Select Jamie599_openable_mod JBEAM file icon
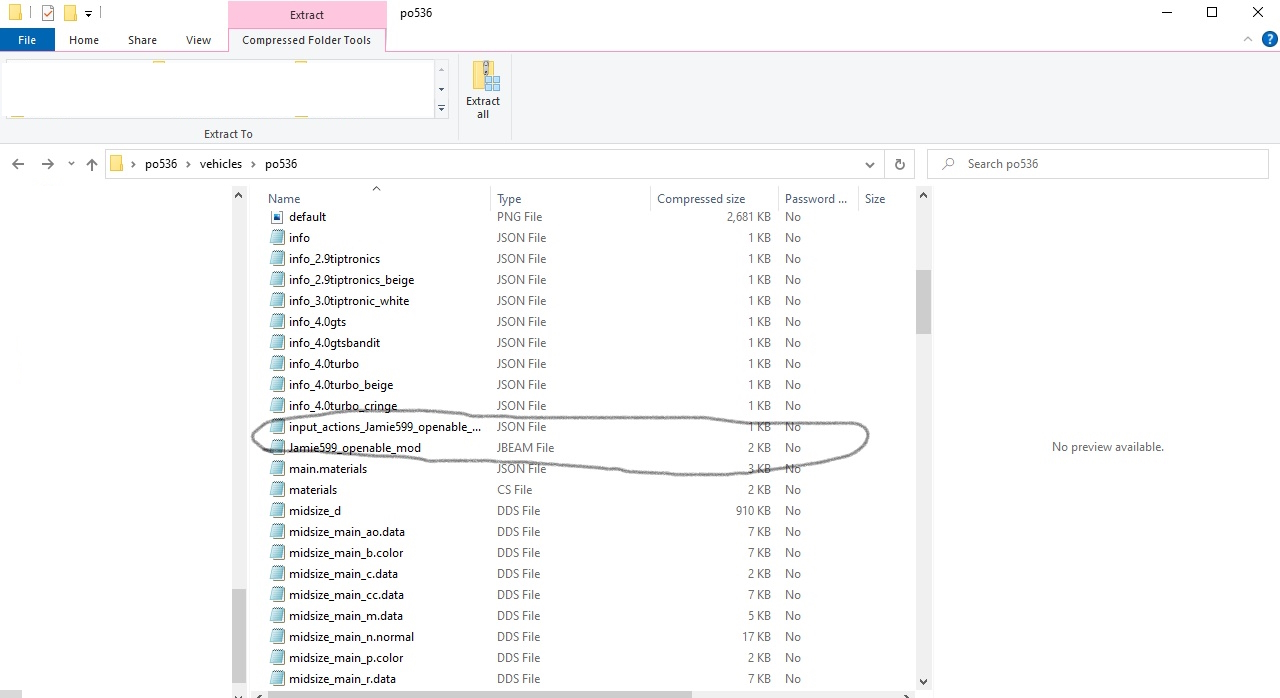 coord(278,448)
